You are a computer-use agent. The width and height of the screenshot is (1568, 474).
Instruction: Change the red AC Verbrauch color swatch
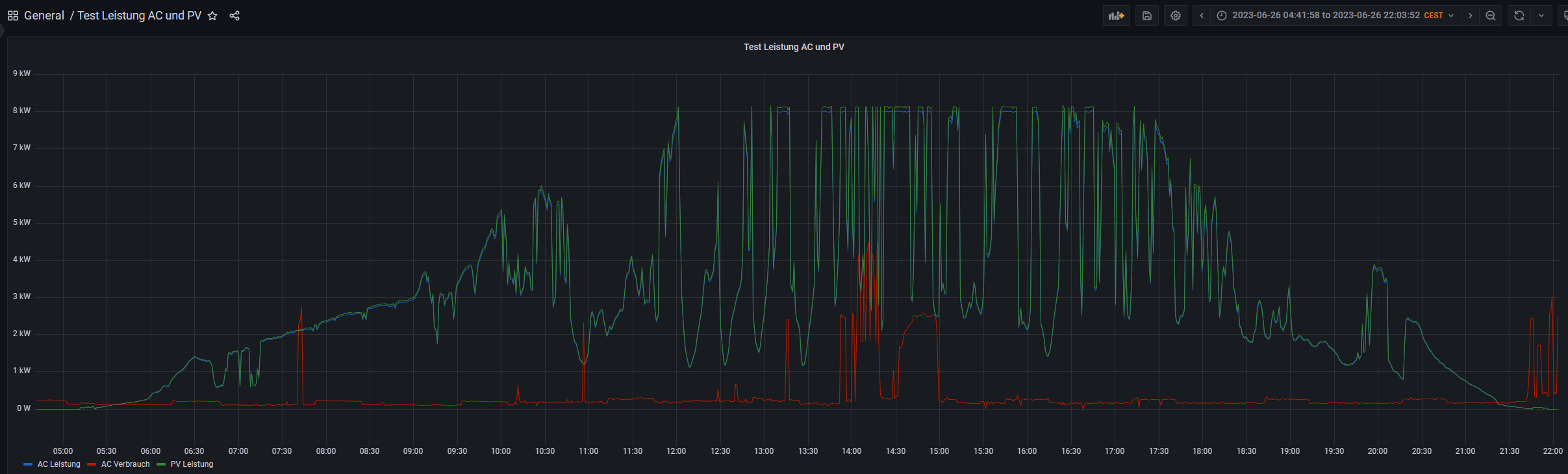pyautogui.click(x=92, y=464)
